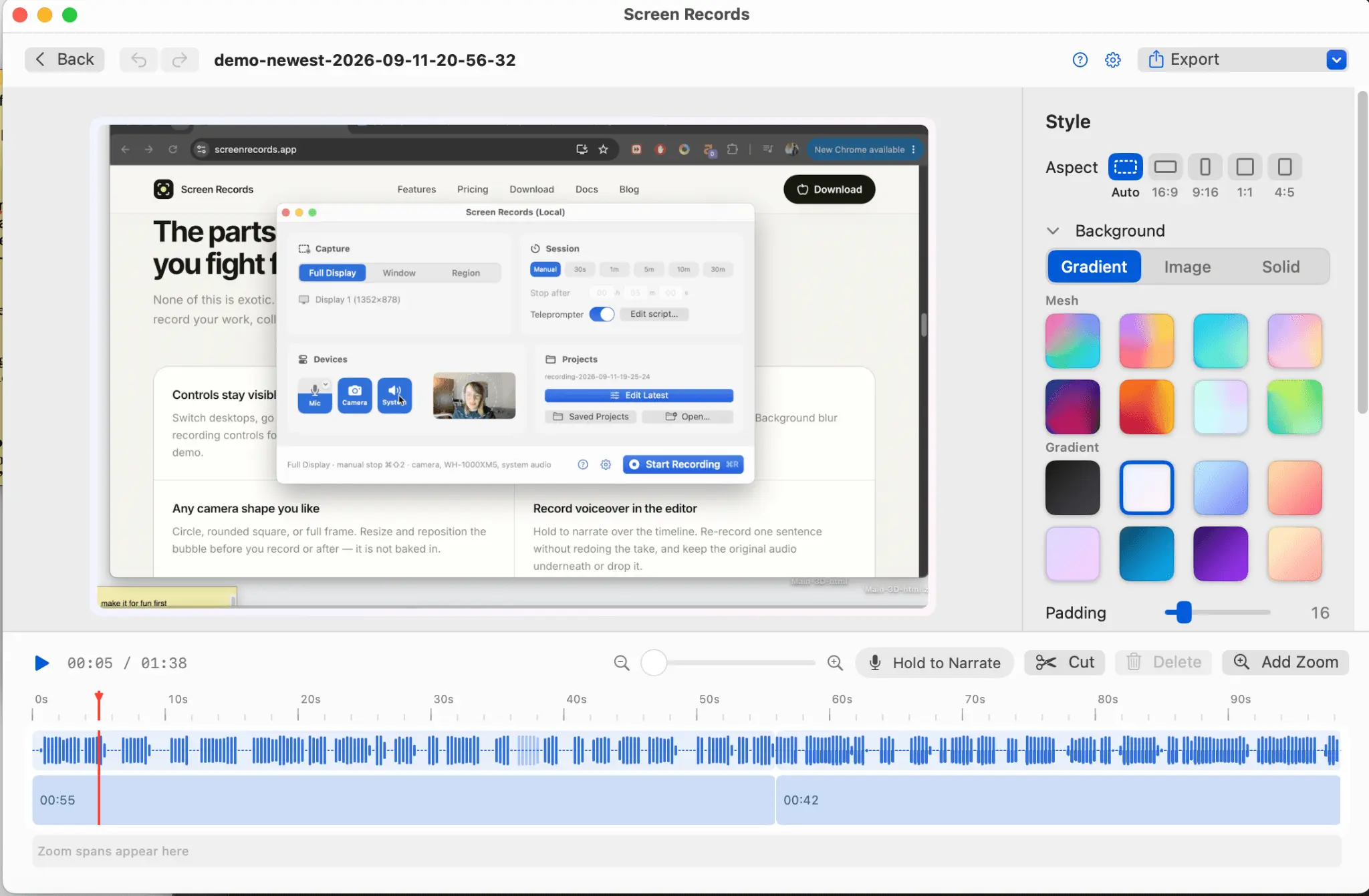Click the Back button
Screen dimensions: 1369x896
pyautogui.click(x=65, y=59)
